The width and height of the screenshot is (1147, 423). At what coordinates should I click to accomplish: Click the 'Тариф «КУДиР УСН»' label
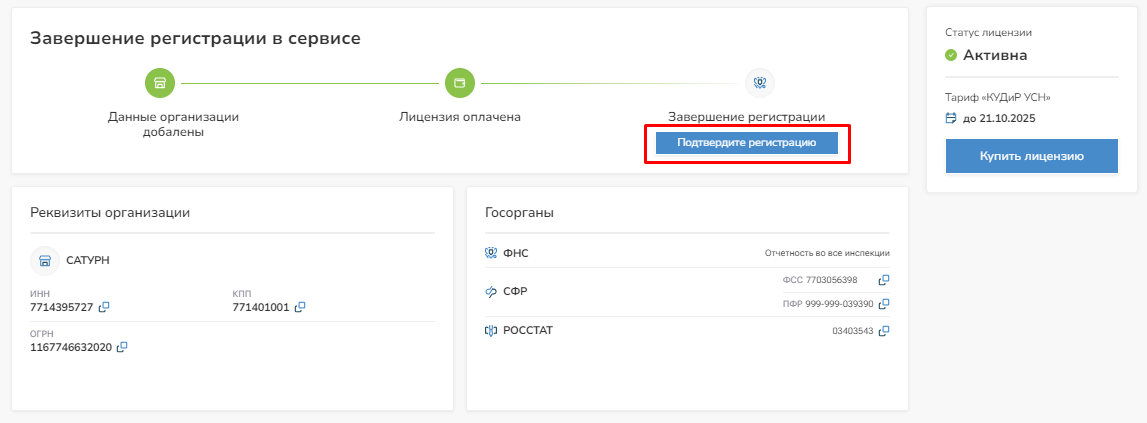pos(997,97)
